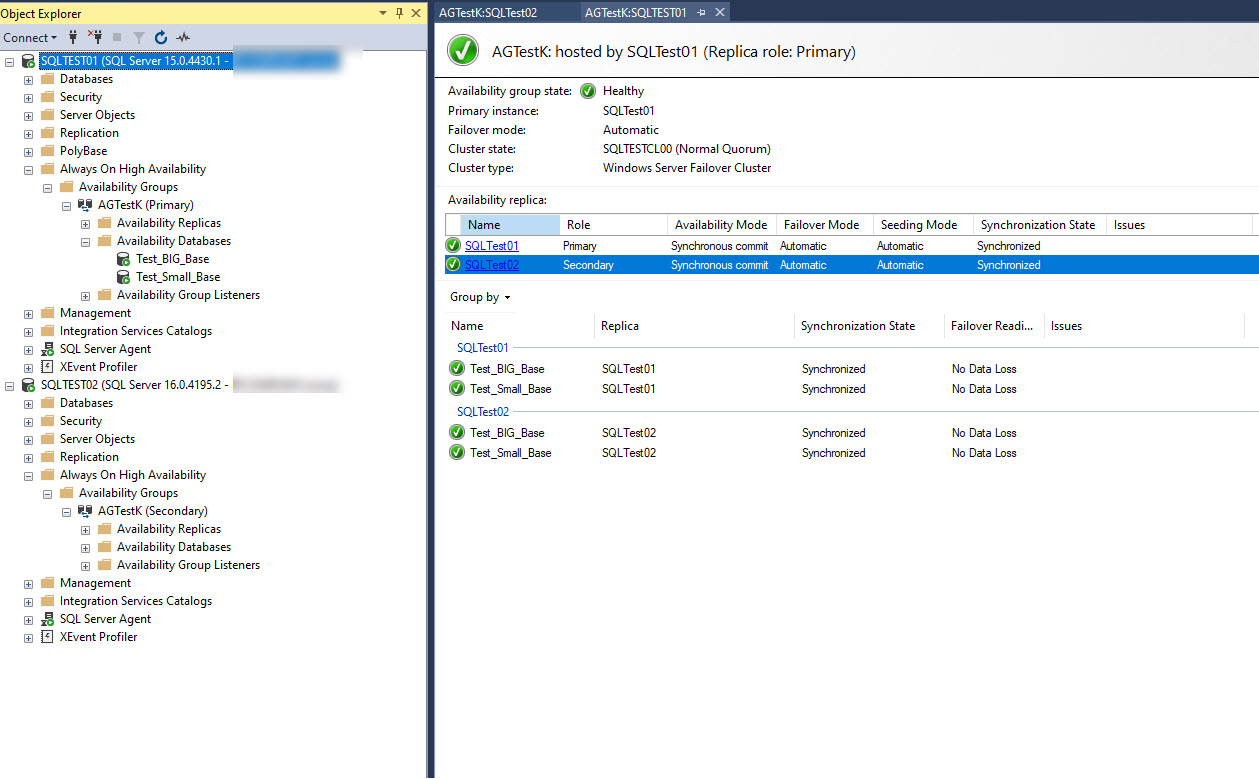Click the green status icon of SQLTest01 replica row
Image resolution: width=1259 pixels, height=779 pixels.
pos(454,245)
